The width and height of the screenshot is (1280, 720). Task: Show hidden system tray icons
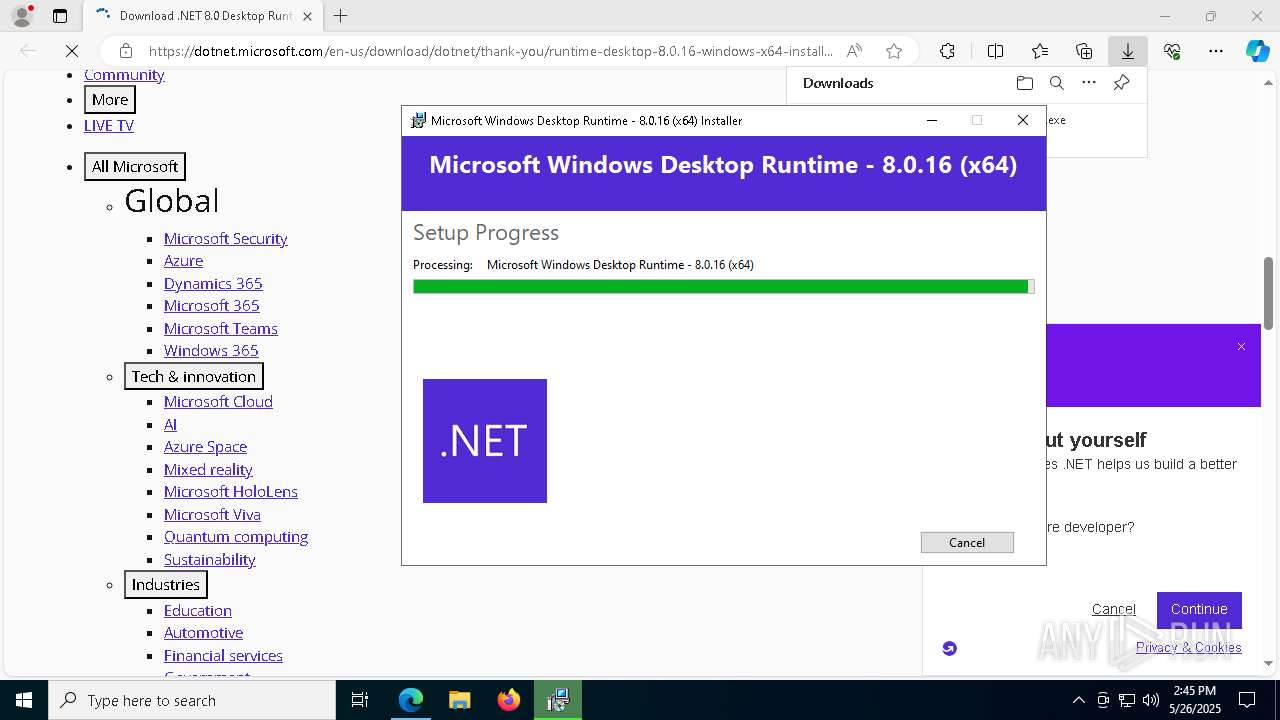(1078, 700)
